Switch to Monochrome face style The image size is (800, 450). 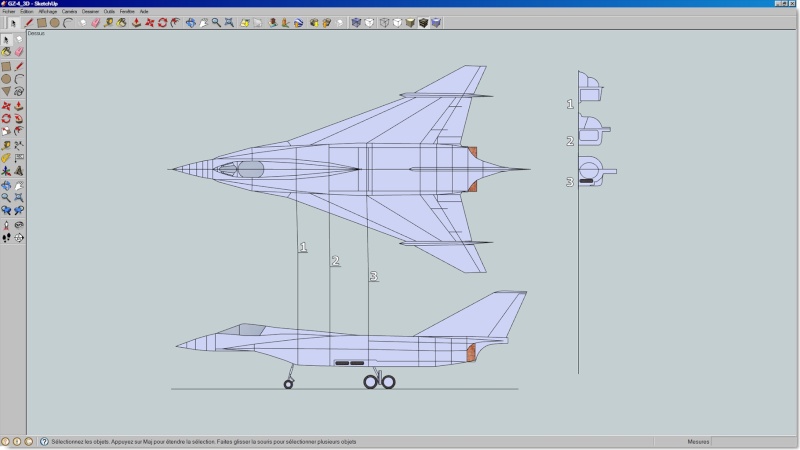[x=436, y=22]
